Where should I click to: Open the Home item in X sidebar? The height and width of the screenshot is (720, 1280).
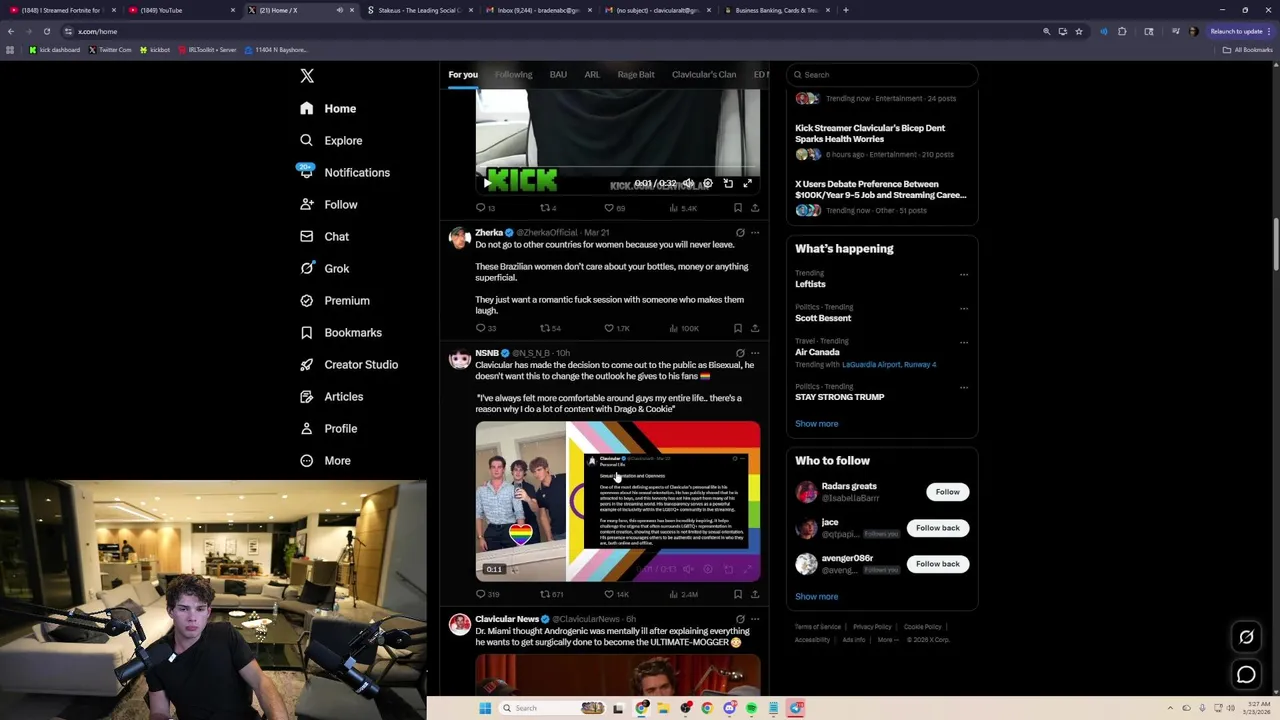click(328, 108)
